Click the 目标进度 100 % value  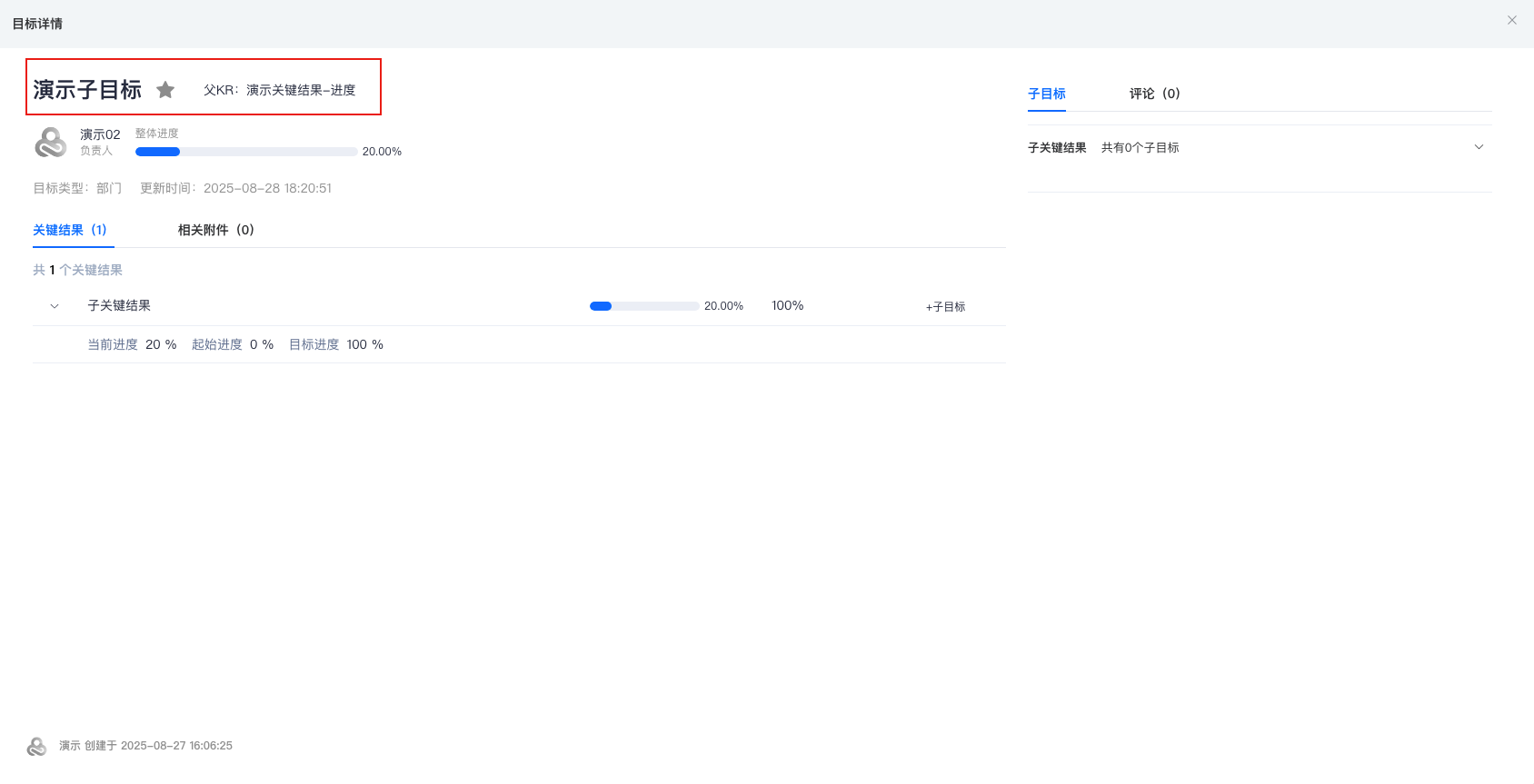(364, 344)
